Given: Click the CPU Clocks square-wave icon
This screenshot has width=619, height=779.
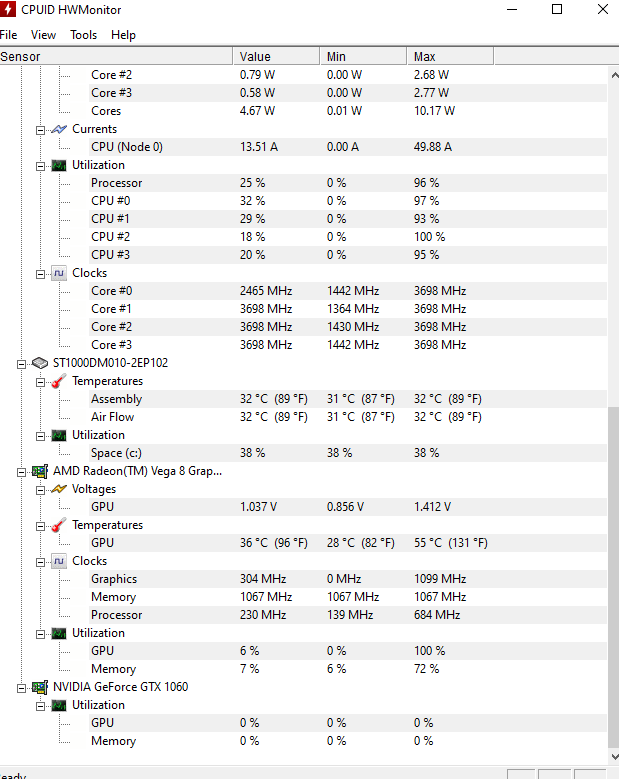Looking at the screenshot, I should pyautogui.click(x=59, y=273).
